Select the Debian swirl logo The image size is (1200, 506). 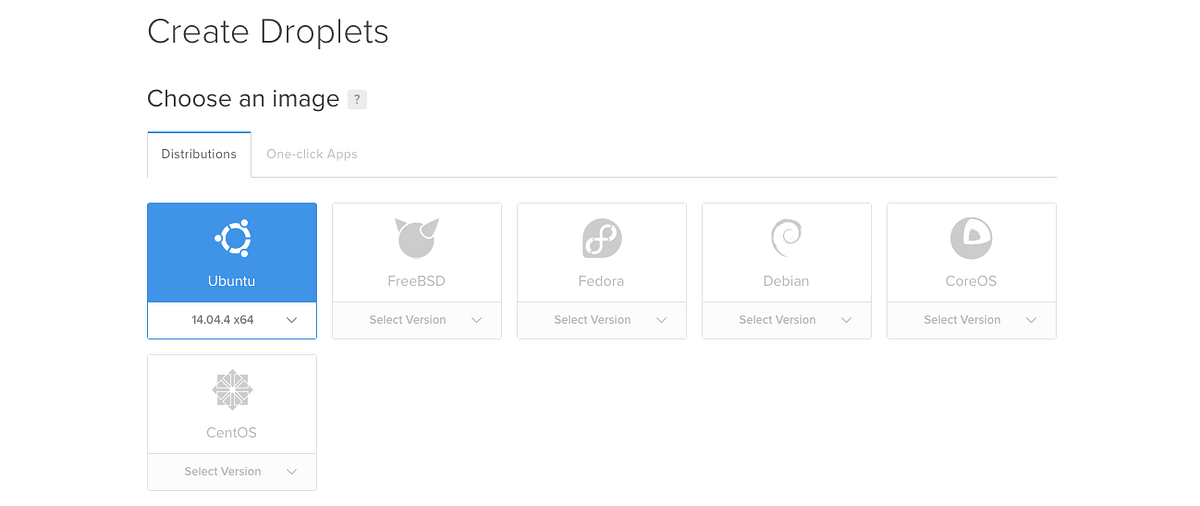(x=786, y=238)
